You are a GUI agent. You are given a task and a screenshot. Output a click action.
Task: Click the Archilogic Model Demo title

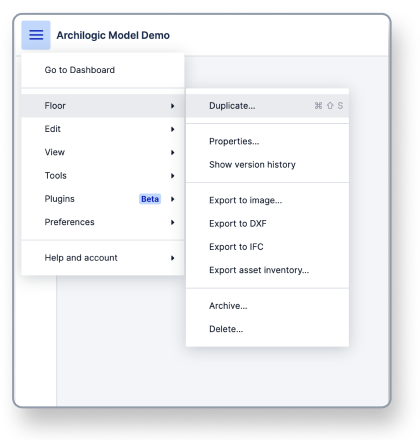[x=113, y=35]
